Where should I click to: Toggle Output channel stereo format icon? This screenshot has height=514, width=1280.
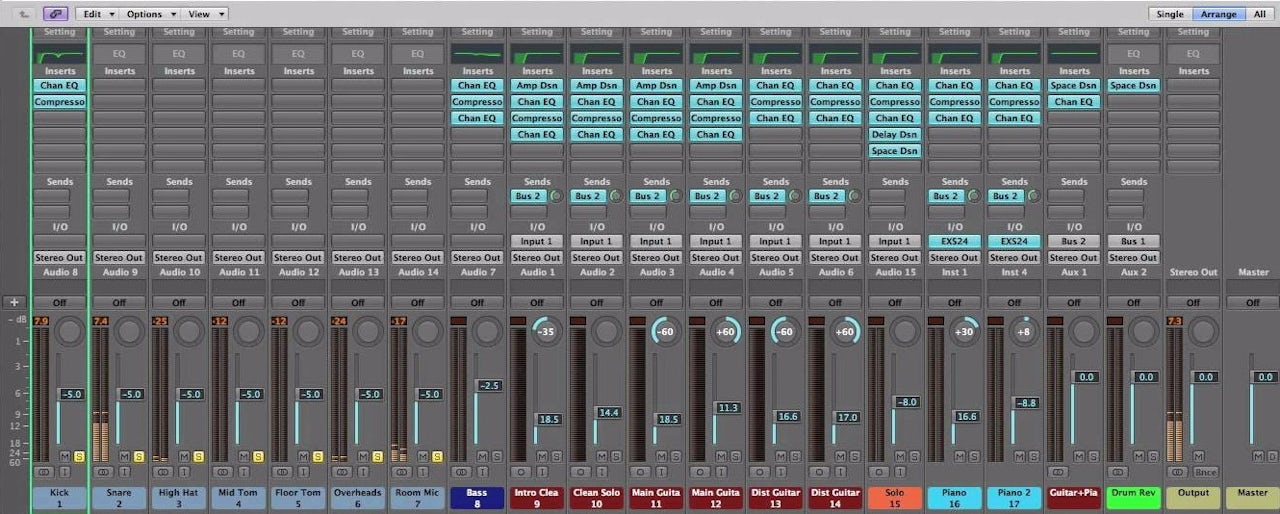pos(1177,471)
